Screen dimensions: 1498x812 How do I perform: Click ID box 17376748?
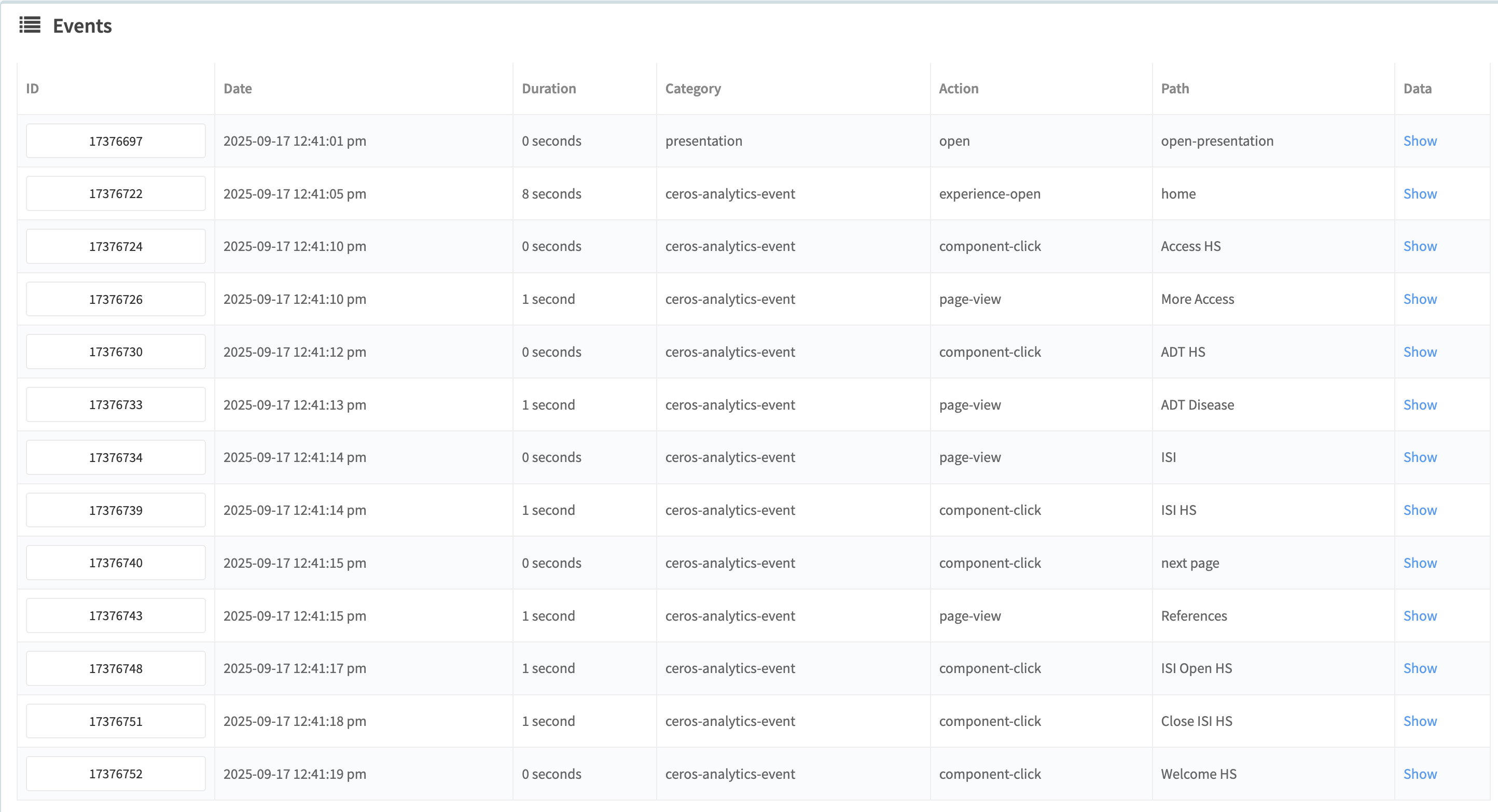116,668
